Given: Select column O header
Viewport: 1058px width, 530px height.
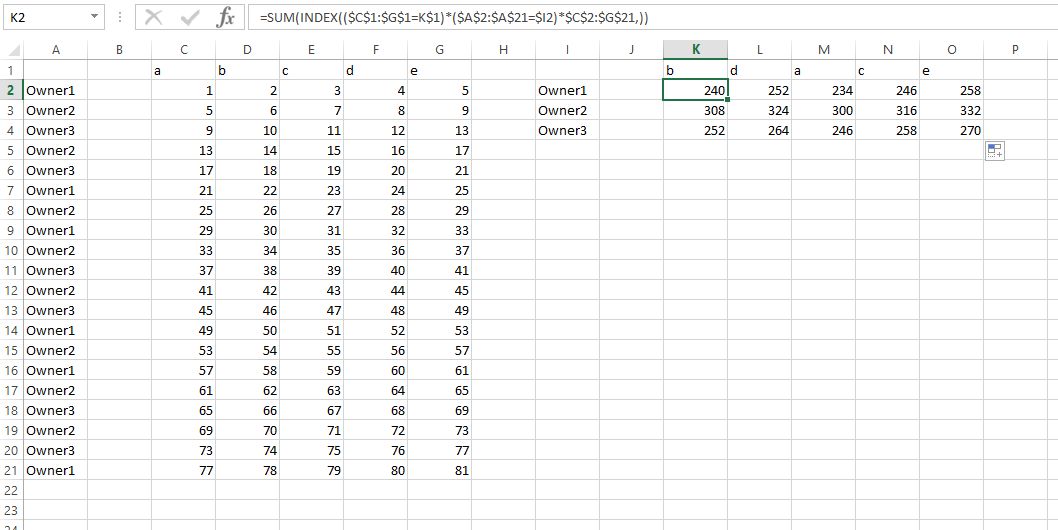Looking at the screenshot, I should pos(951,49).
